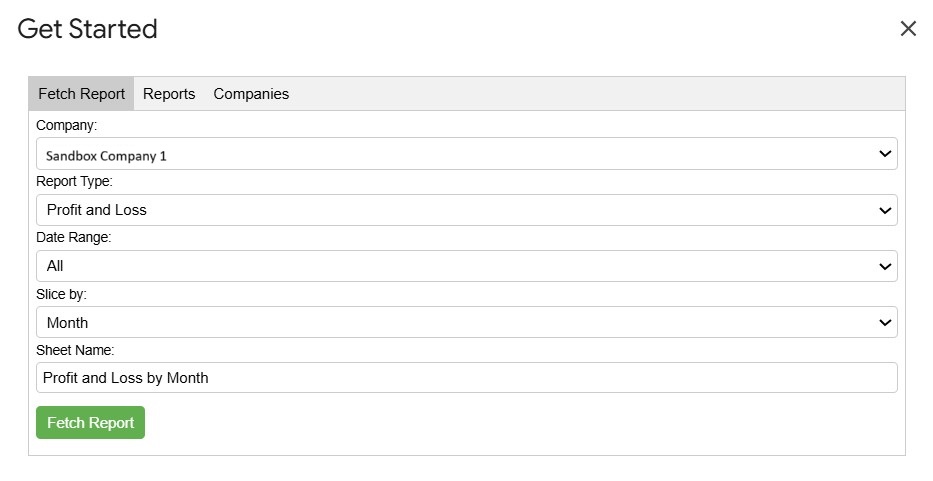933x481 pixels.
Task: Close the Get Started dialog
Action: tap(908, 29)
